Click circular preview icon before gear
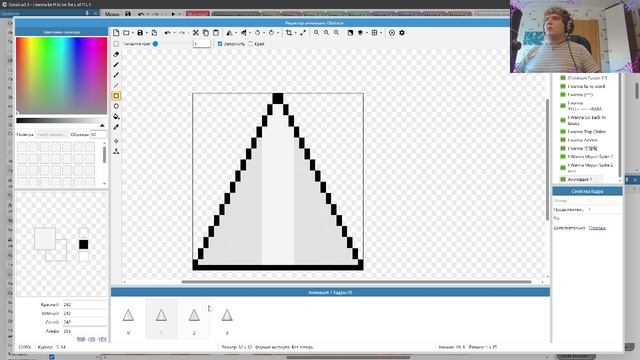Viewport: 640px width, 360px height. point(392,33)
